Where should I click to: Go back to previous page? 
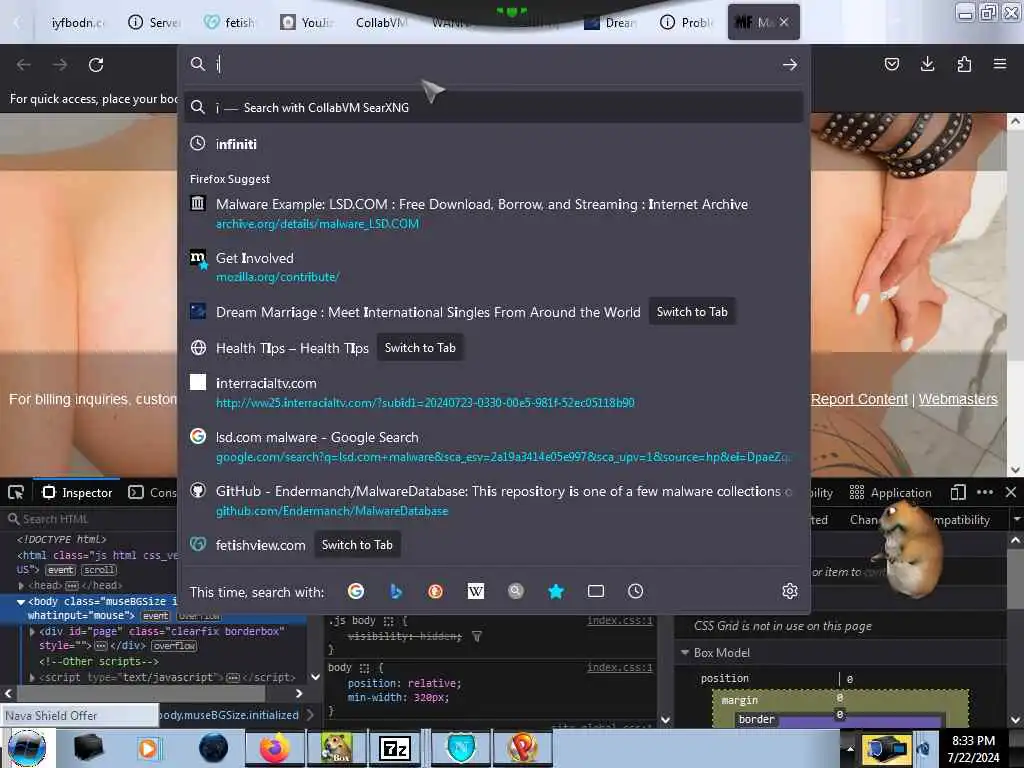pos(24,65)
